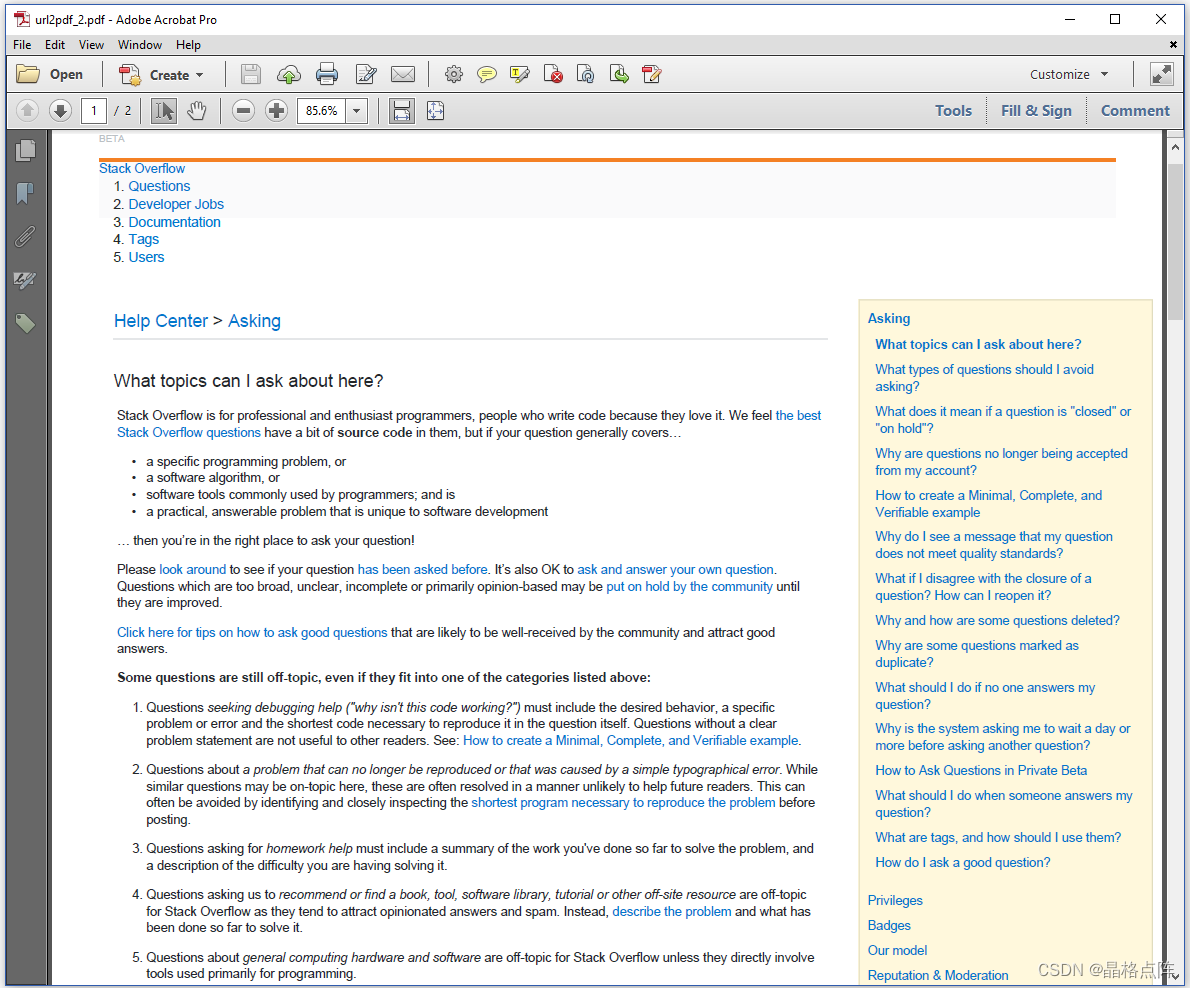This screenshot has width=1190, height=988.
Task: Click the Users navigation link
Action: (x=146, y=257)
